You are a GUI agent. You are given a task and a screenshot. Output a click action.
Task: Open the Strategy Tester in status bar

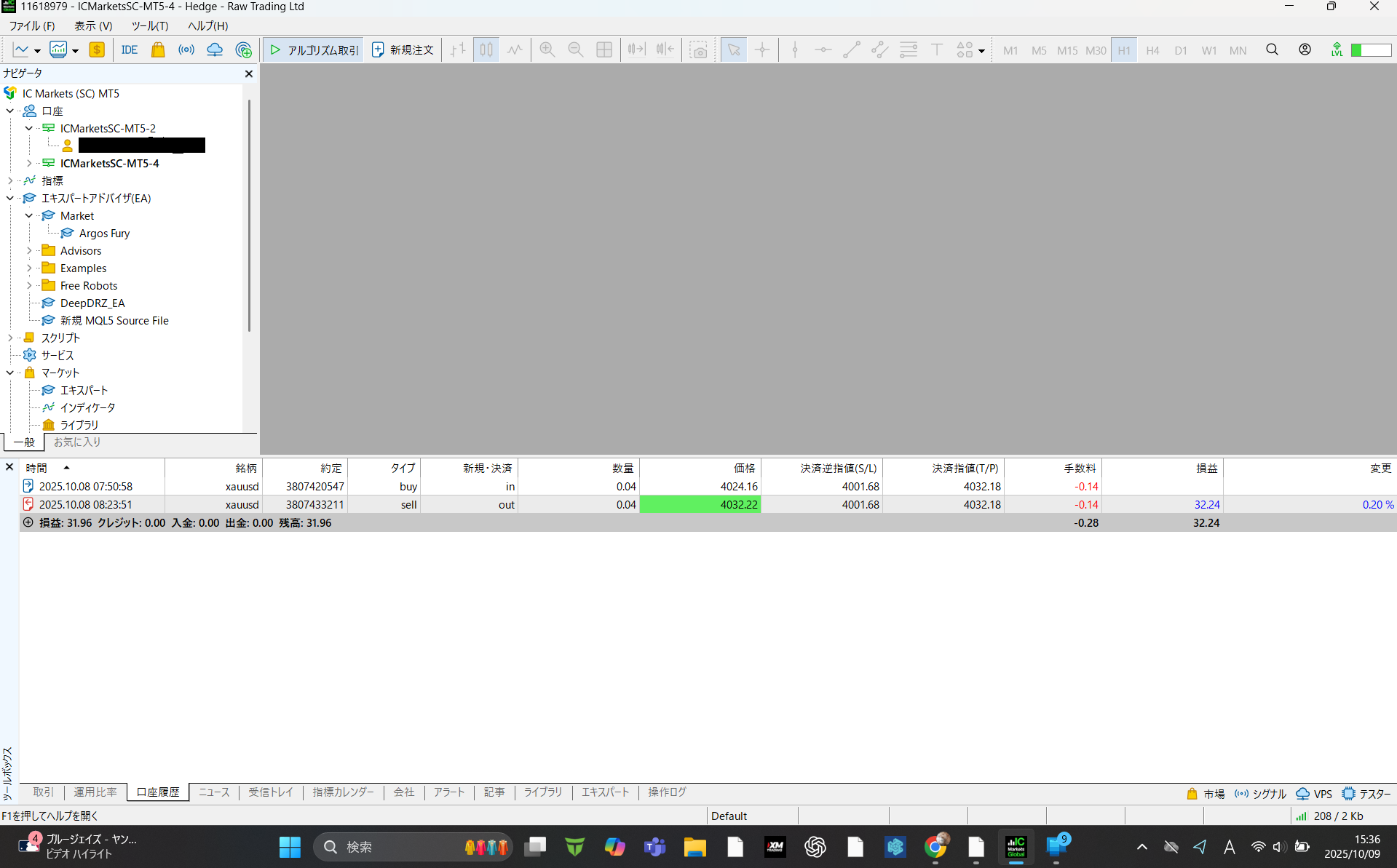pyautogui.click(x=1366, y=794)
